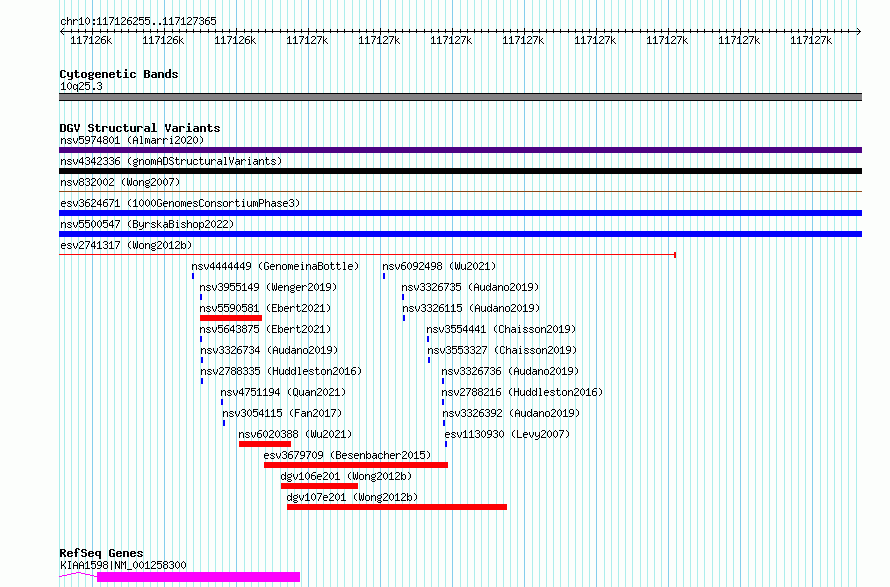Select the red nsv5590581 variant bar
The width and height of the screenshot is (890, 587).
(x=230, y=318)
